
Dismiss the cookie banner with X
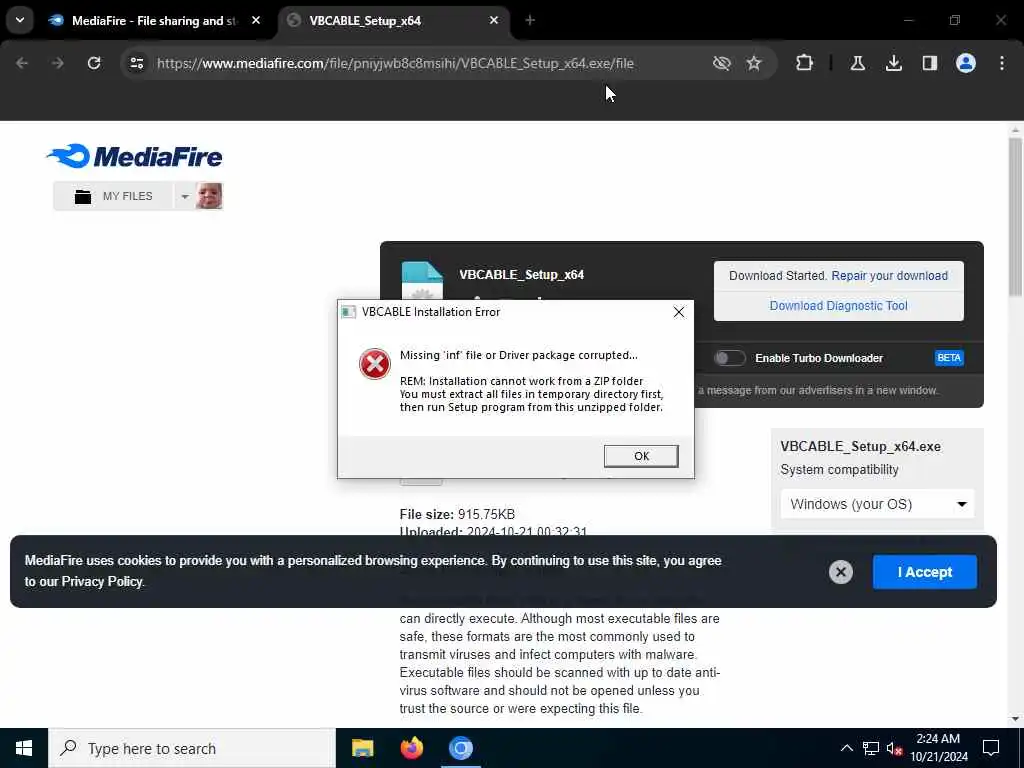pos(840,573)
